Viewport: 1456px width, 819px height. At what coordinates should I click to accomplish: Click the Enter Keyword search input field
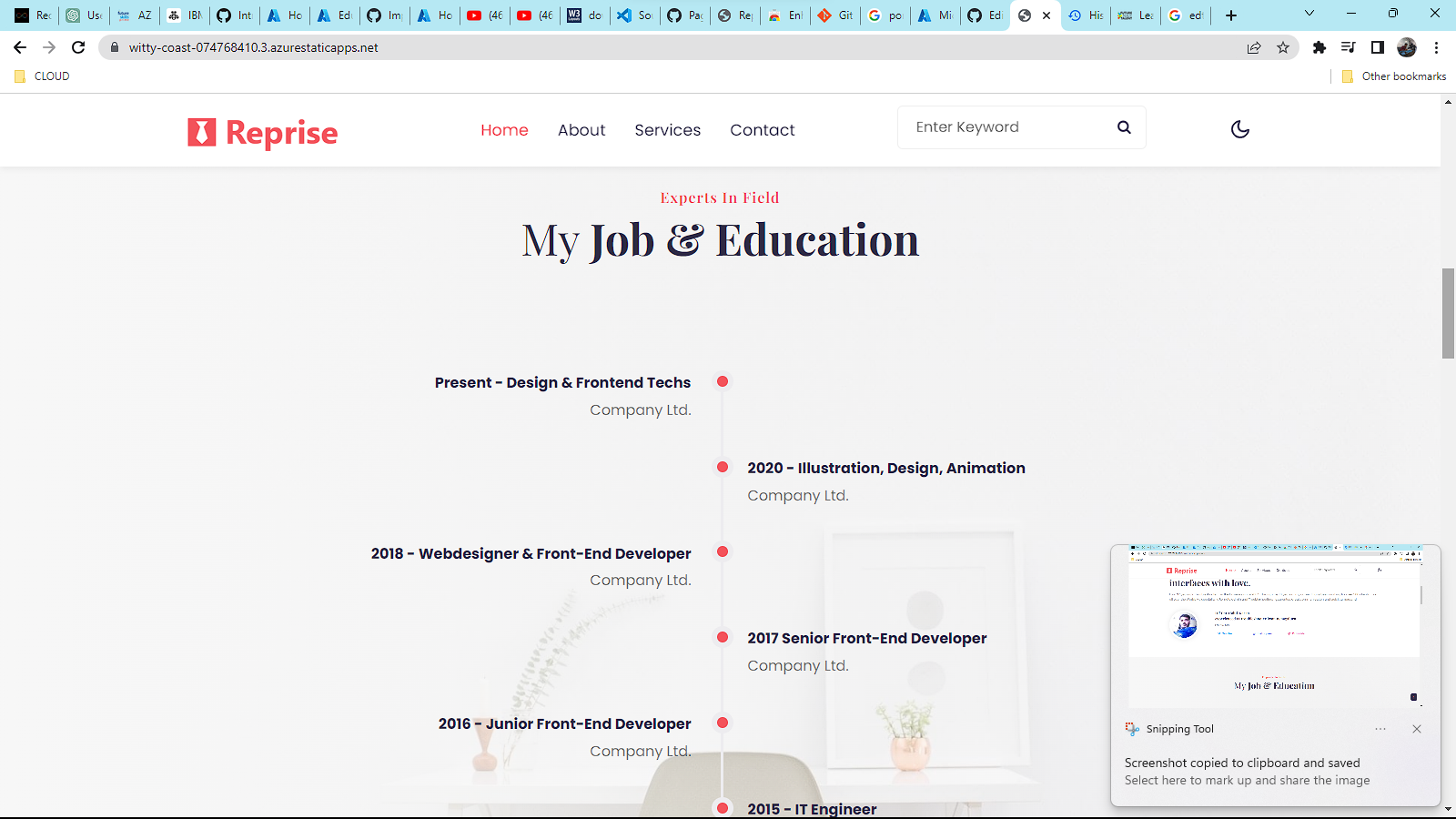[1001, 127]
